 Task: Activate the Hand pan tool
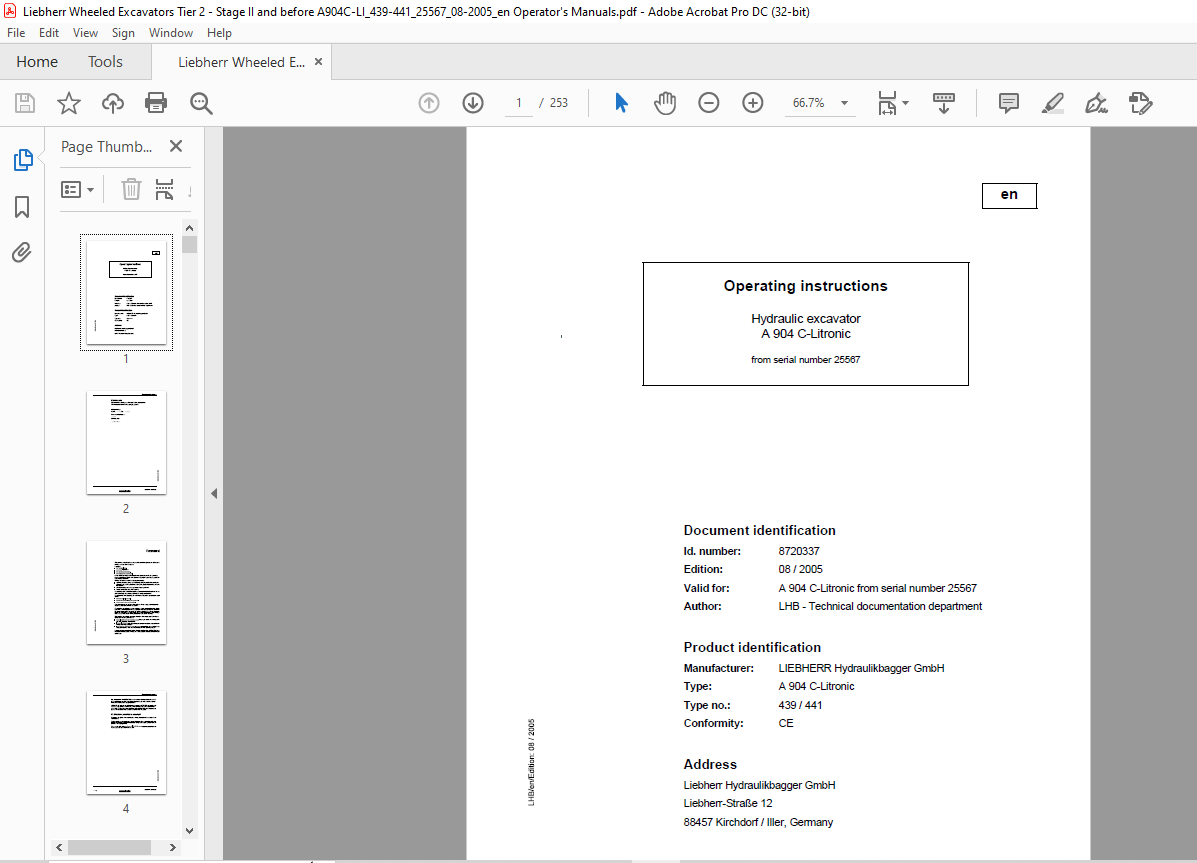click(x=665, y=102)
